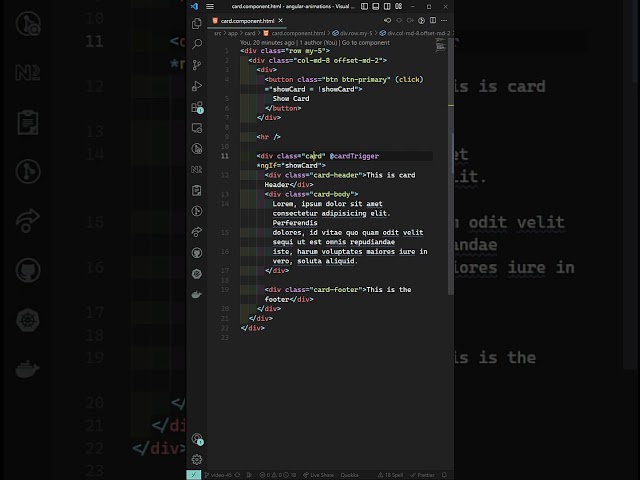Image resolution: width=640 pixels, height=480 pixels.
Task: Close the card.component.html tab
Action: (280, 20)
